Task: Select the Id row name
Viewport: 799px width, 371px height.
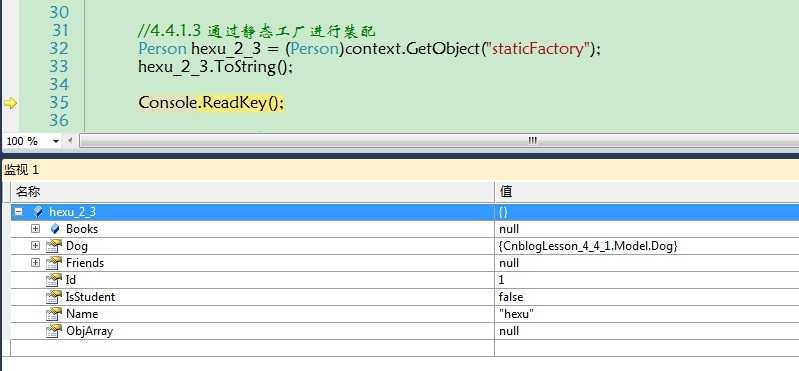Action: click(x=71, y=280)
